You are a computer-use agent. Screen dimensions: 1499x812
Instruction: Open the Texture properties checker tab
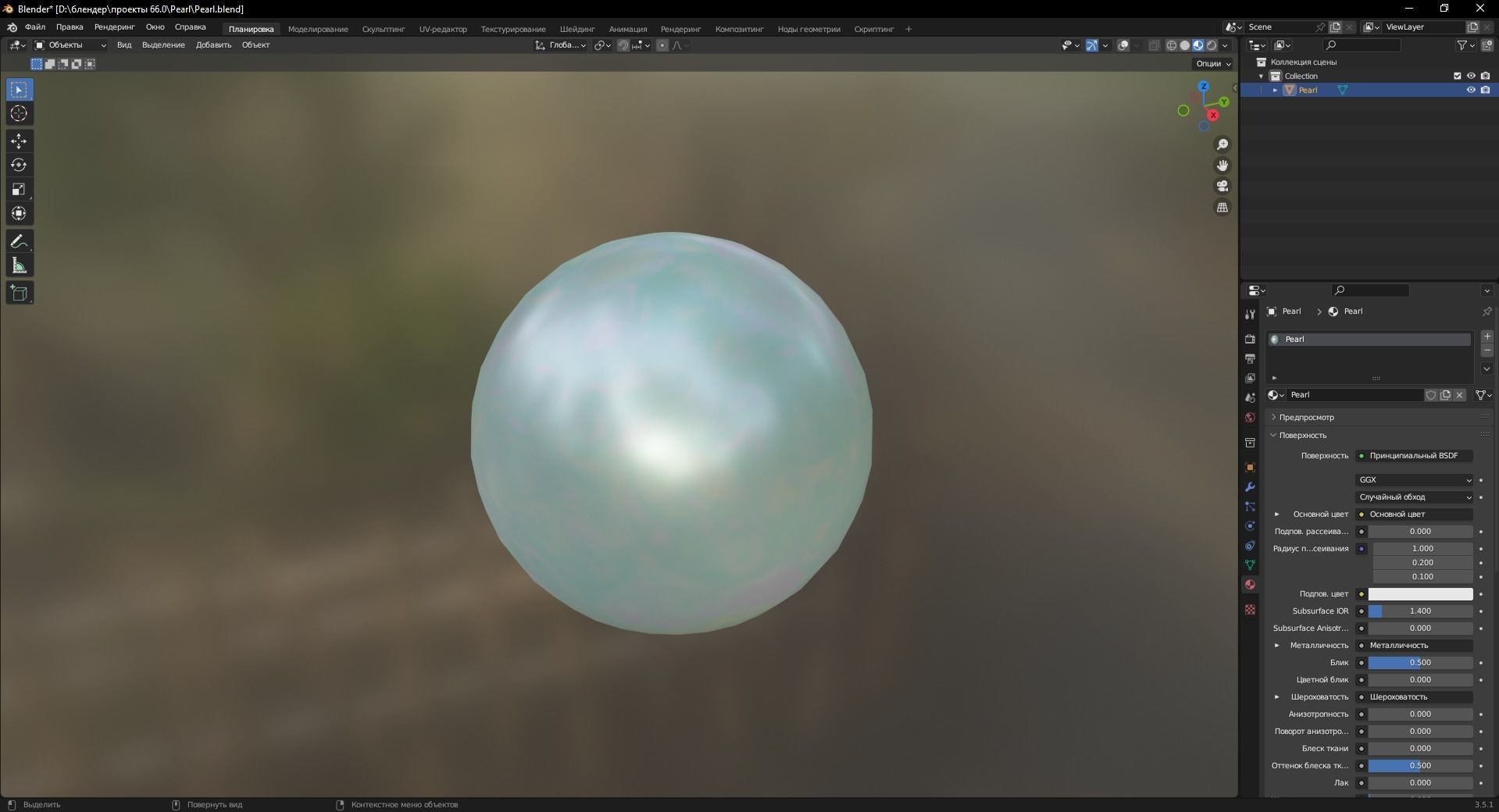1250,609
